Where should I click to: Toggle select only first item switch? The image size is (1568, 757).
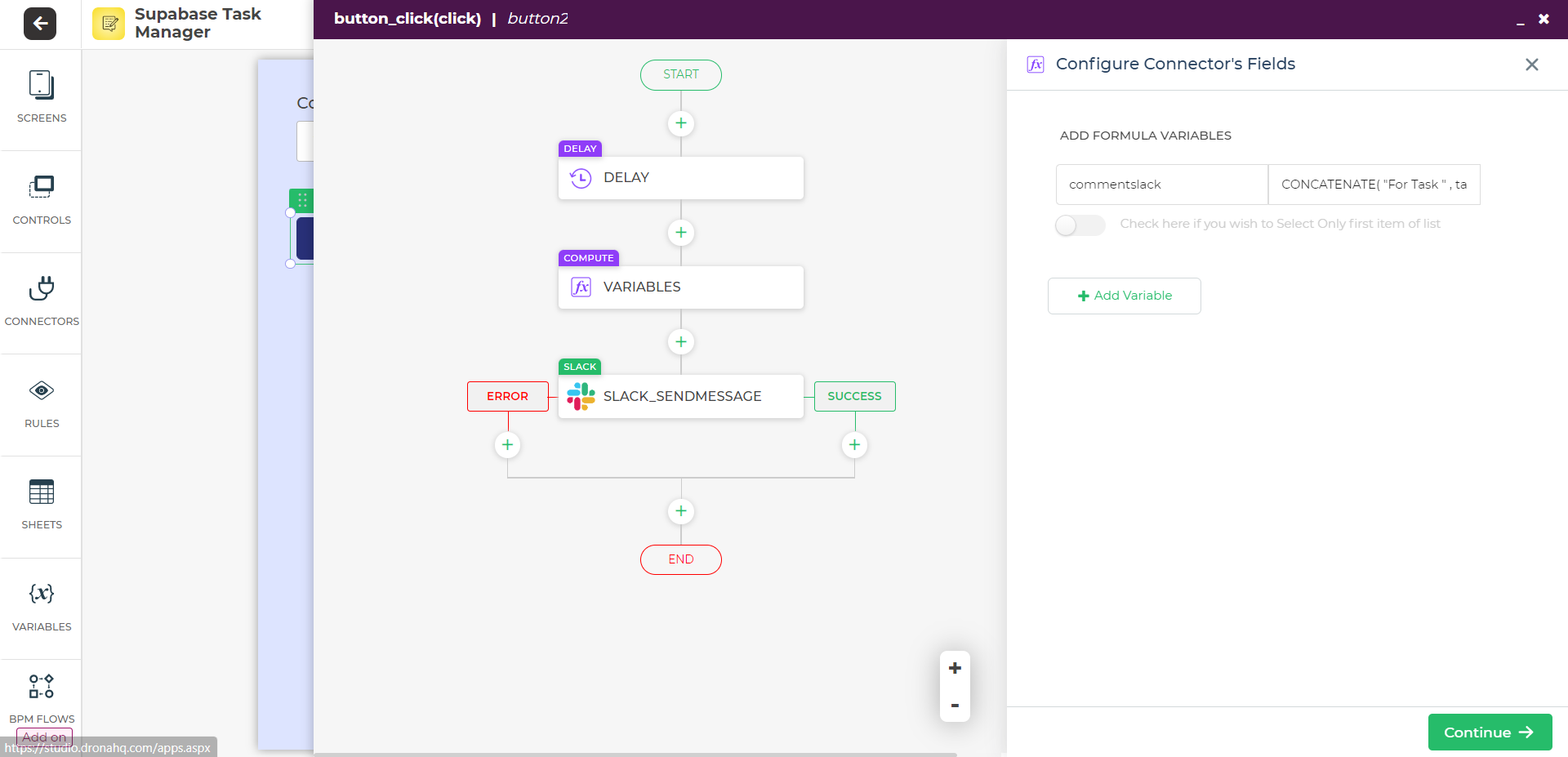pyautogui.click(x=1080, y=225)
